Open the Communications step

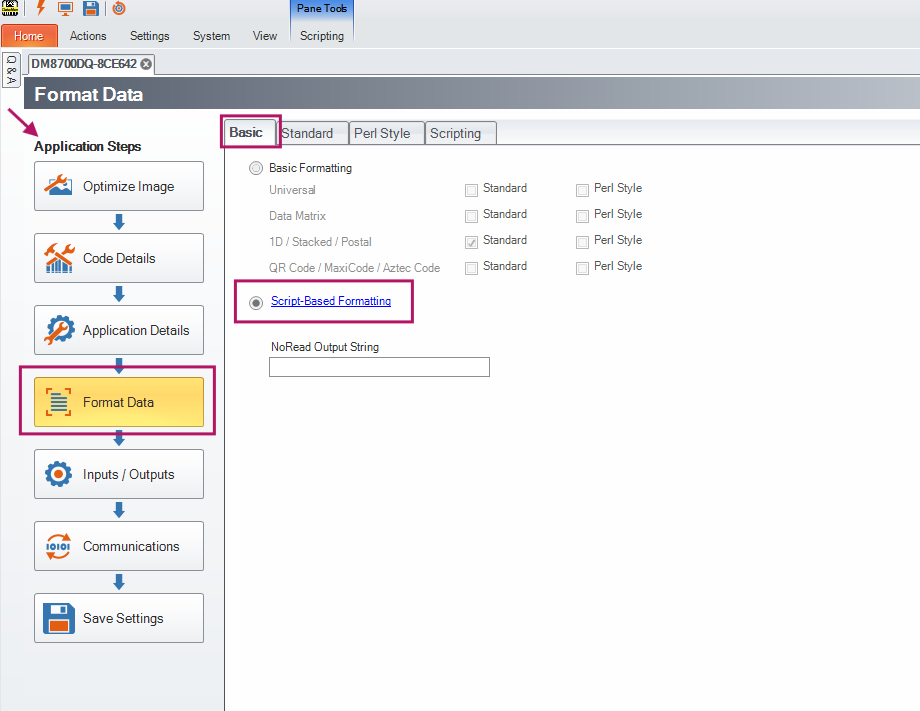119,546
